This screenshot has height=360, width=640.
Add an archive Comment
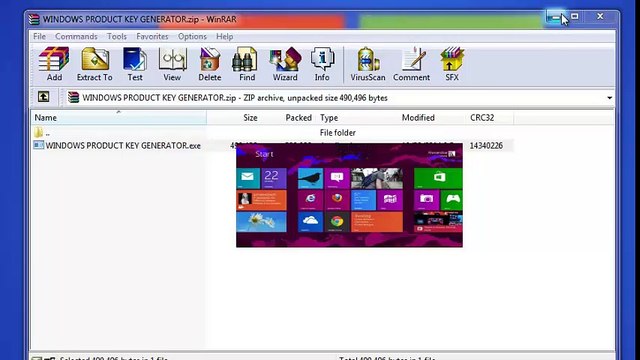[x=411, y=64]
